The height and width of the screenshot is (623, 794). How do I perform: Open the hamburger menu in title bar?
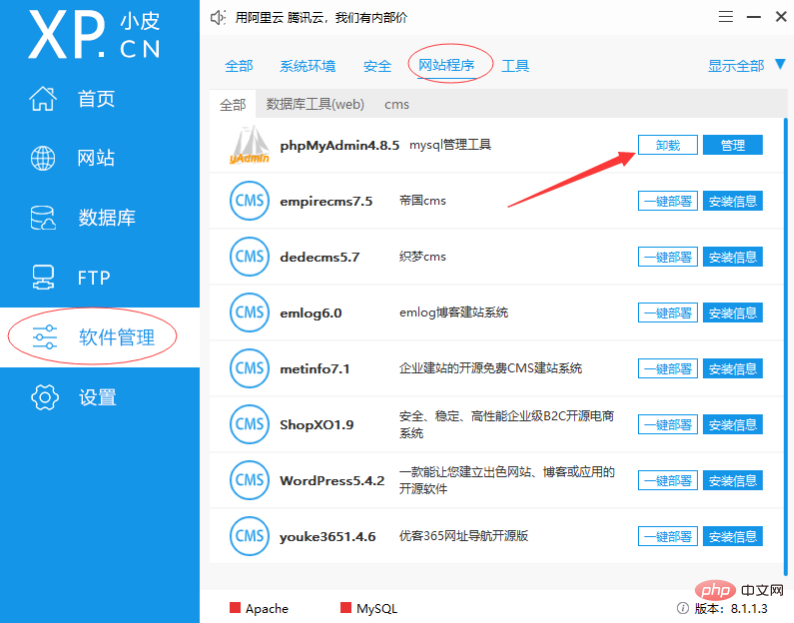(x=726, y=17)
